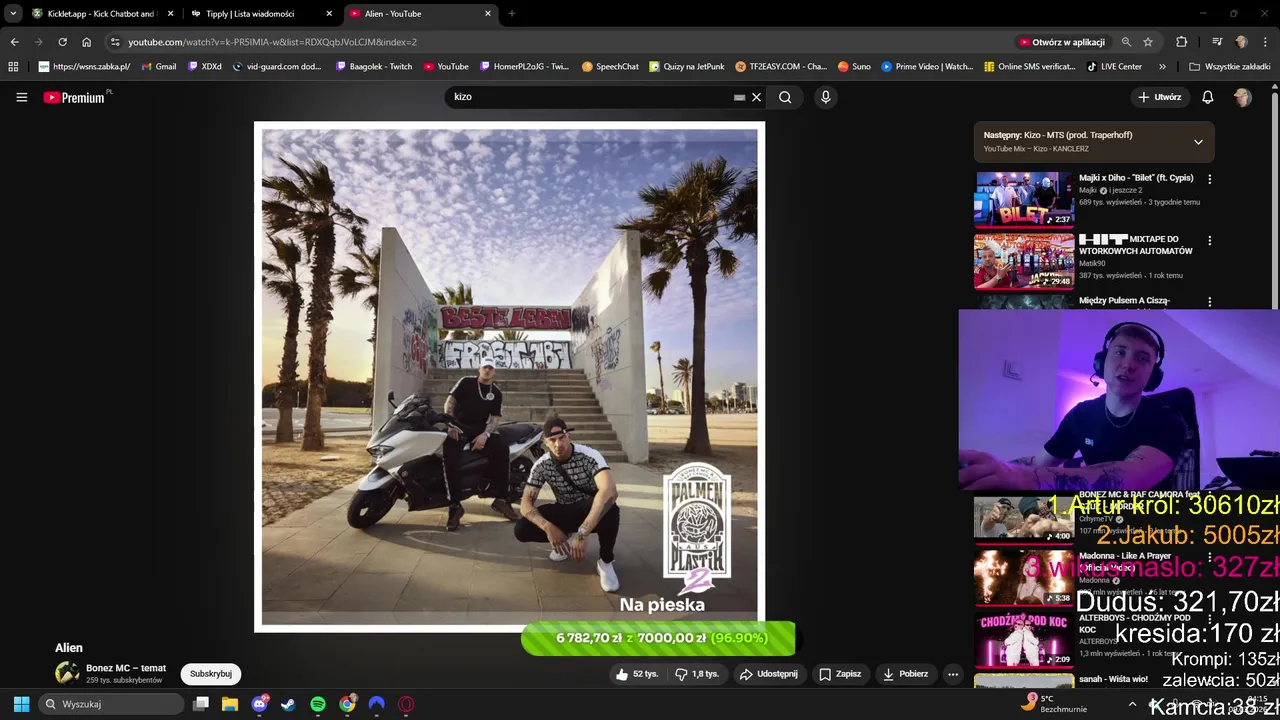Open Chrome three-dot menu

[x=1265, y=42]
